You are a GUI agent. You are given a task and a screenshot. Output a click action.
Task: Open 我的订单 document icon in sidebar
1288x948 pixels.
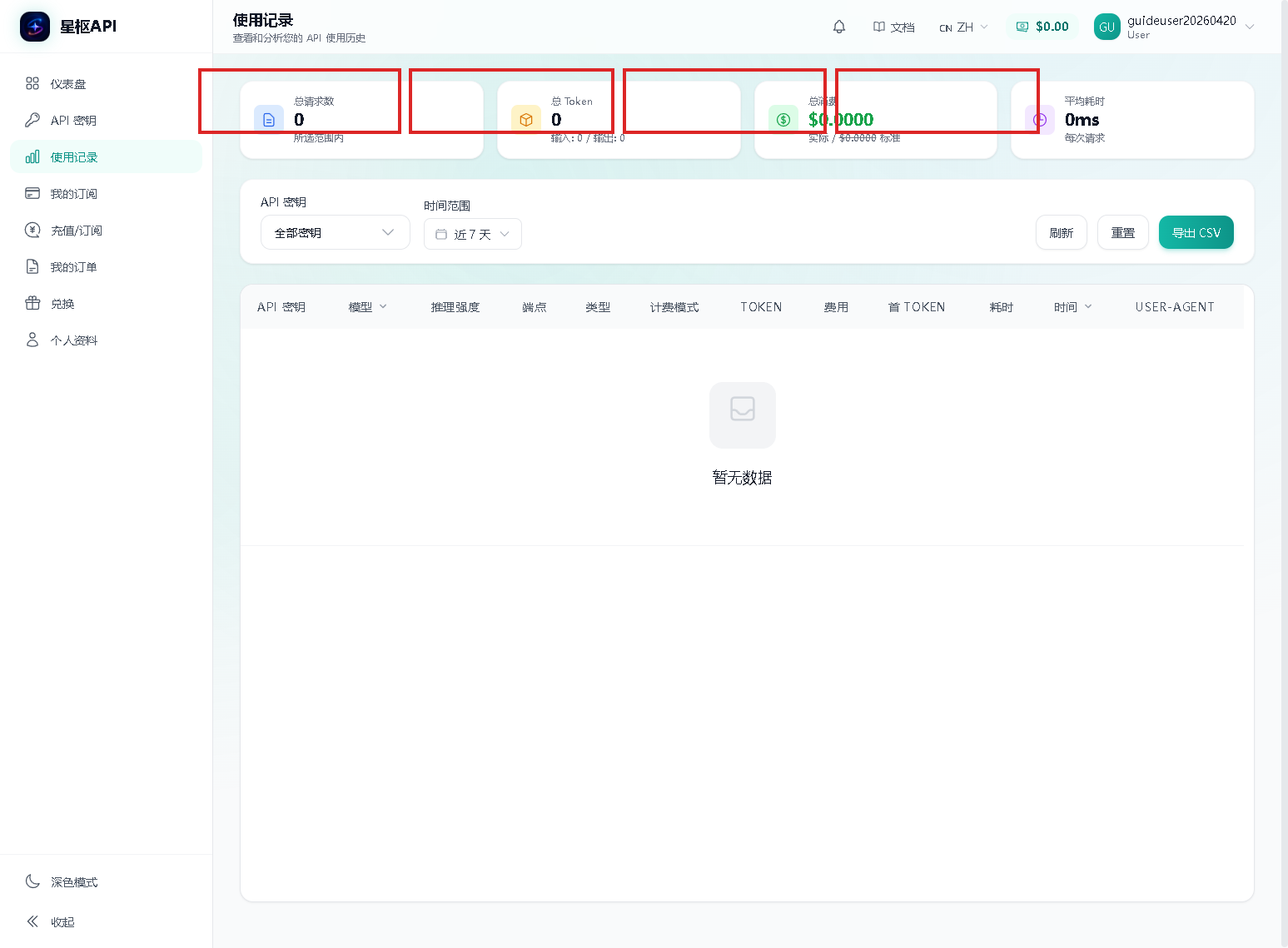coord(32,267)
